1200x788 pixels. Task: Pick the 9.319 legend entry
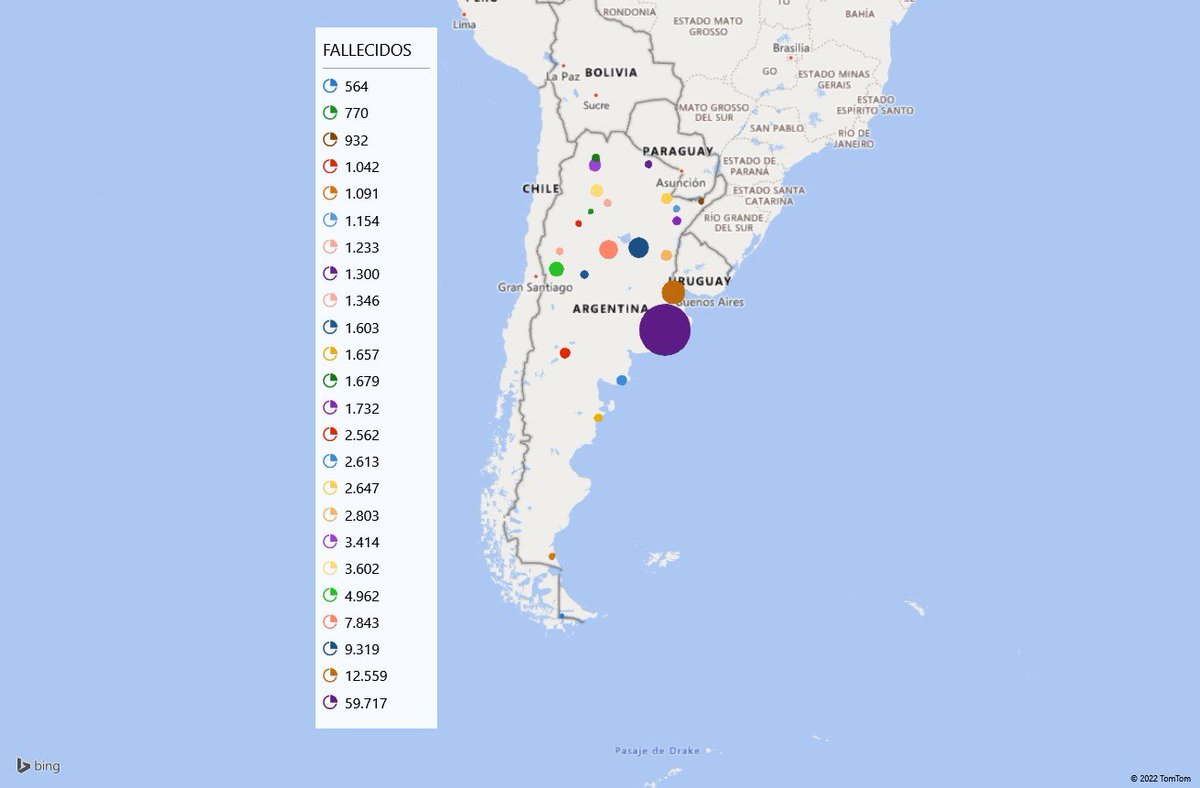click(x=351, y=649)
